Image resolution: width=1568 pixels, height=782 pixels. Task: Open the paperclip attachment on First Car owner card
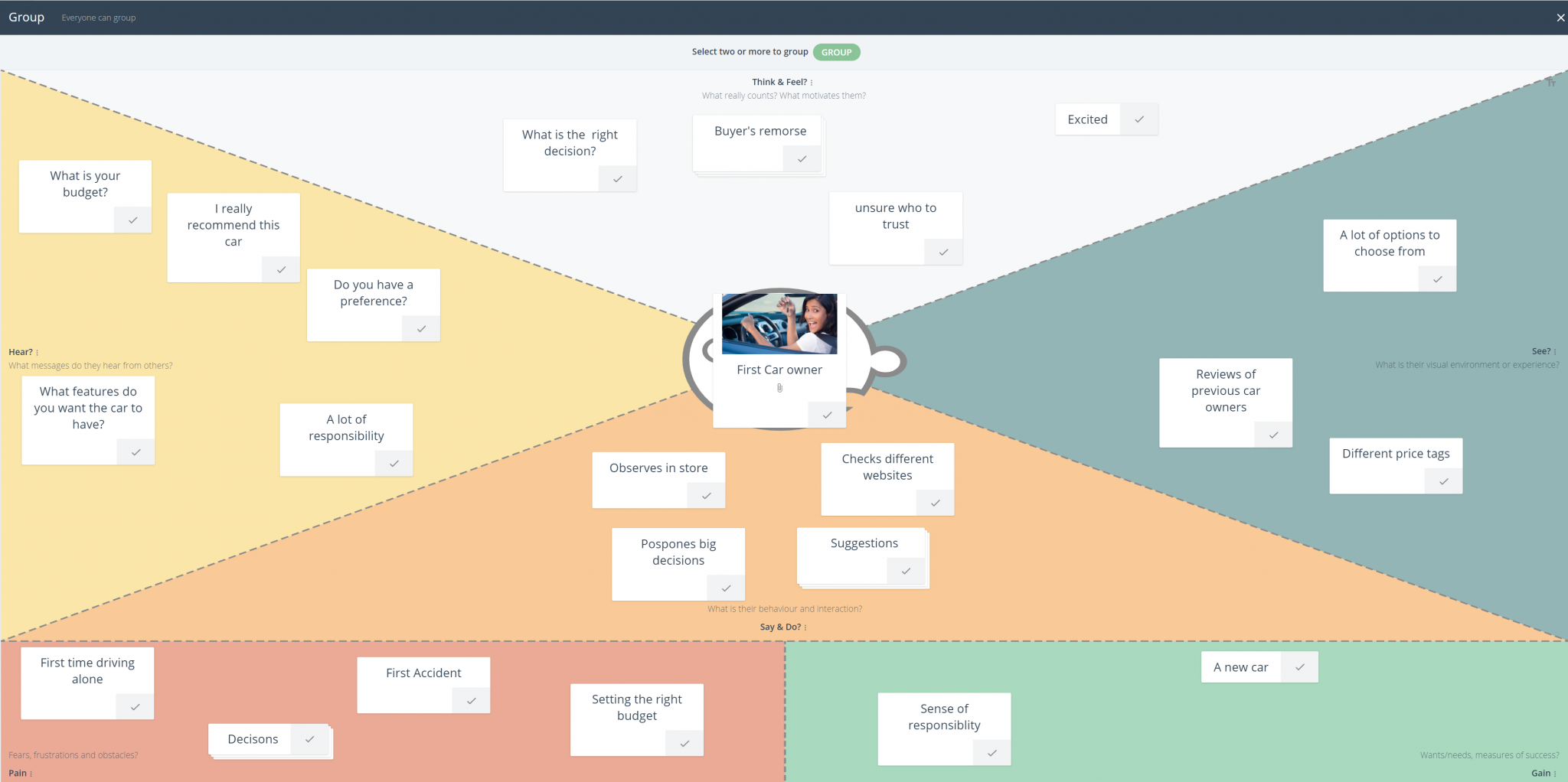pyautogui.click(x=779, y=388)
